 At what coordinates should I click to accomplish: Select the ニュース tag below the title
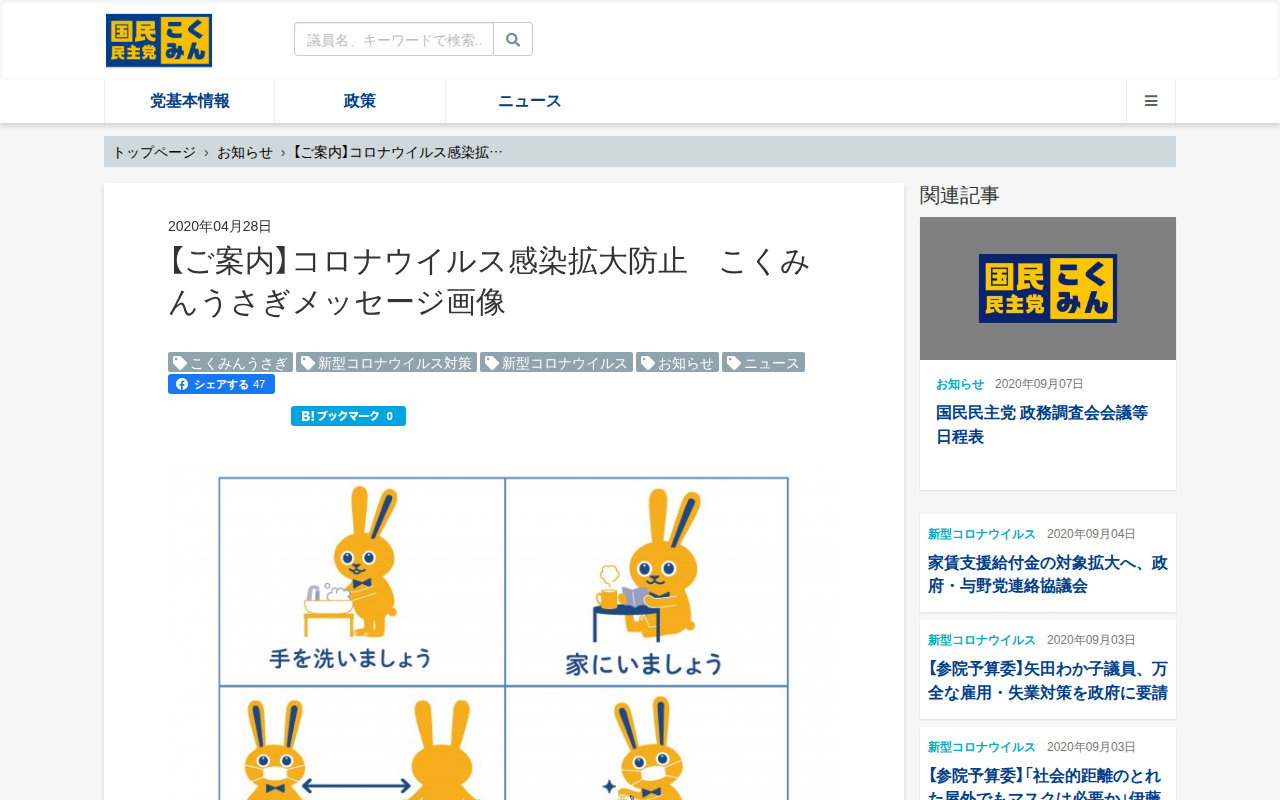[763, 362]
